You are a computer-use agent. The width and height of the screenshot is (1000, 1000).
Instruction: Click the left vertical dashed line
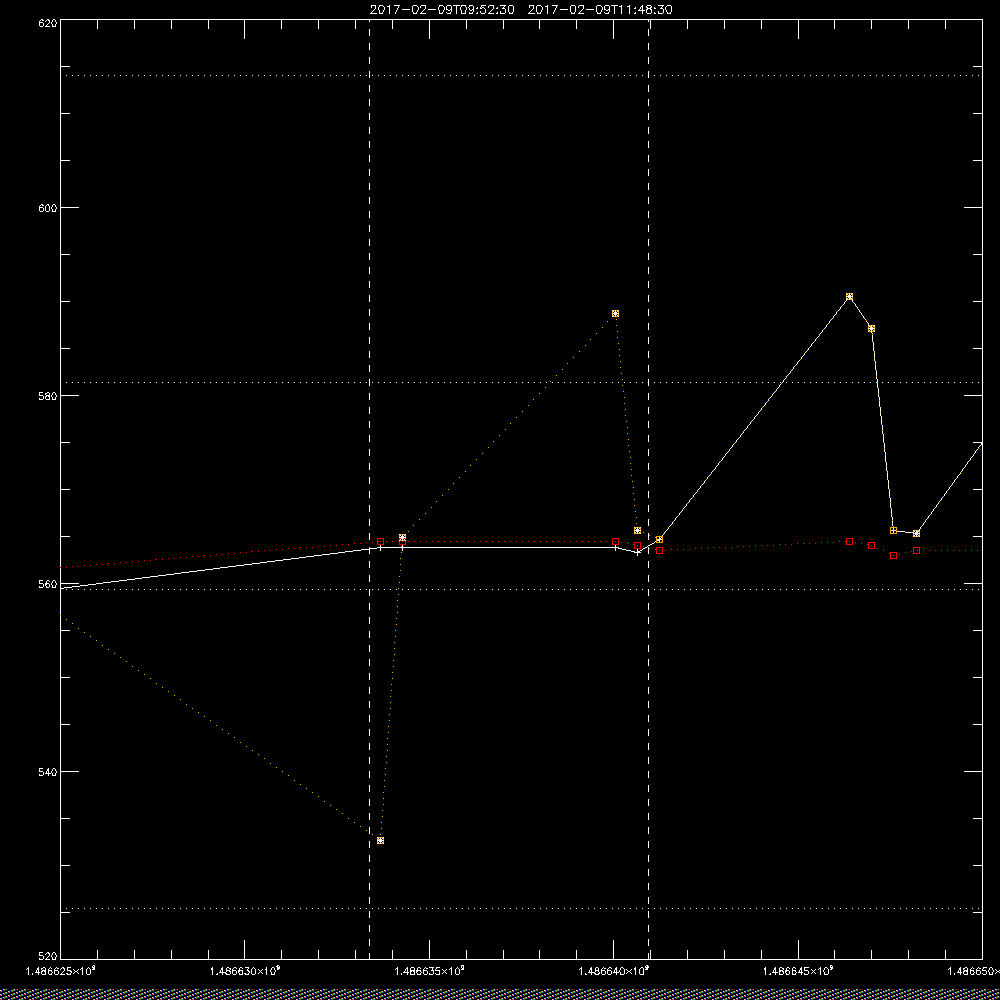pyautogui.click(x=370, y=489)
